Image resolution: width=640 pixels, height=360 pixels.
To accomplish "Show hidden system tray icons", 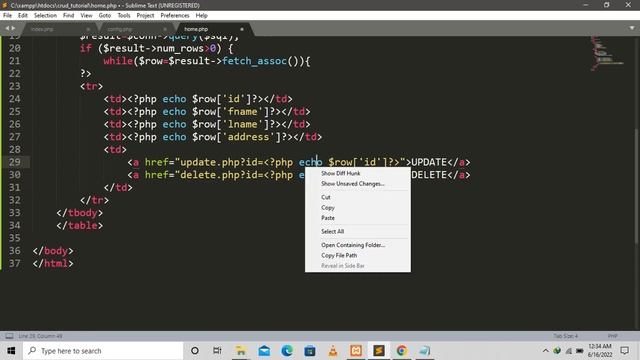I will tap(546, 351).
